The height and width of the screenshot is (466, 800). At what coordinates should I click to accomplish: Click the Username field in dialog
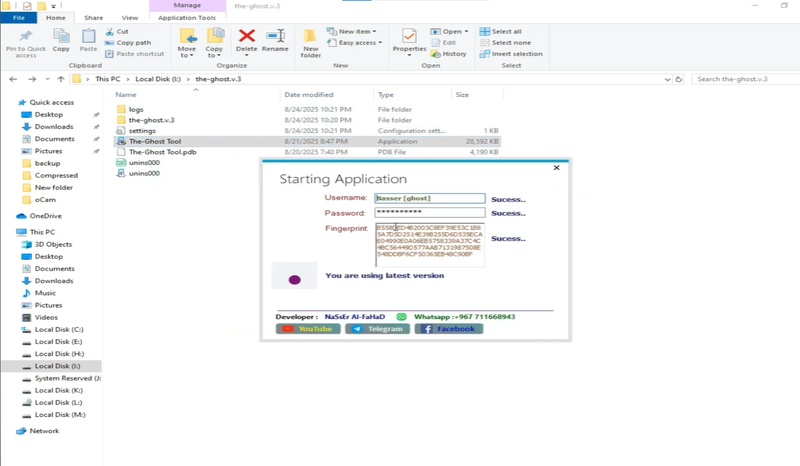pyautogui.click(x=430, y=198)
